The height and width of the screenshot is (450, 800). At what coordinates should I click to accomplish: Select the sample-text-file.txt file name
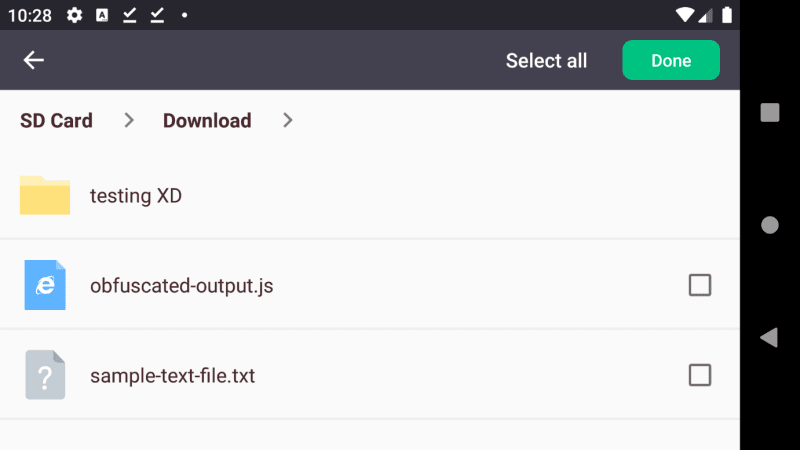point(172,376)
